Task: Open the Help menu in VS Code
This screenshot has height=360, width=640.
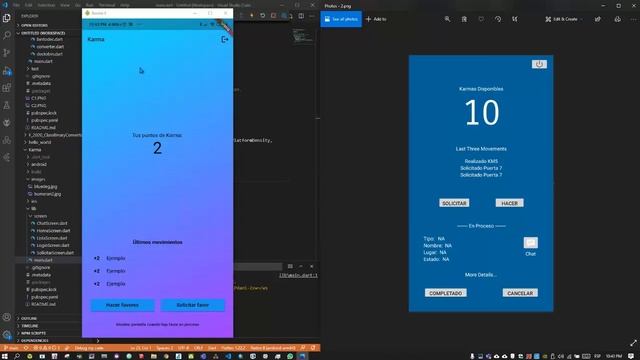Action: (125, 5)
